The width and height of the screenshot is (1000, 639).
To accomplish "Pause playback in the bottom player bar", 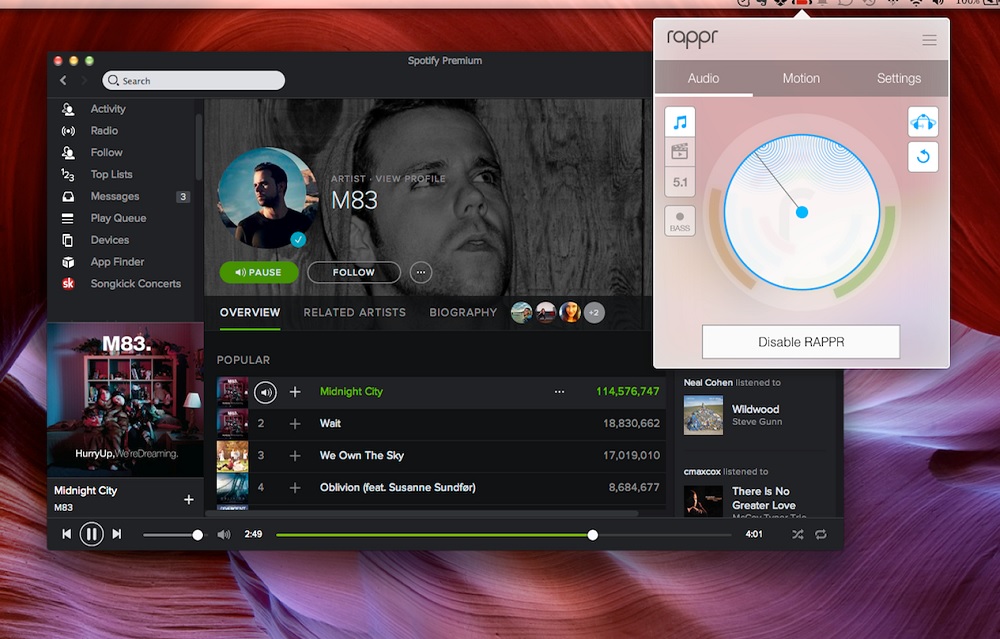I will click(91, 534).
